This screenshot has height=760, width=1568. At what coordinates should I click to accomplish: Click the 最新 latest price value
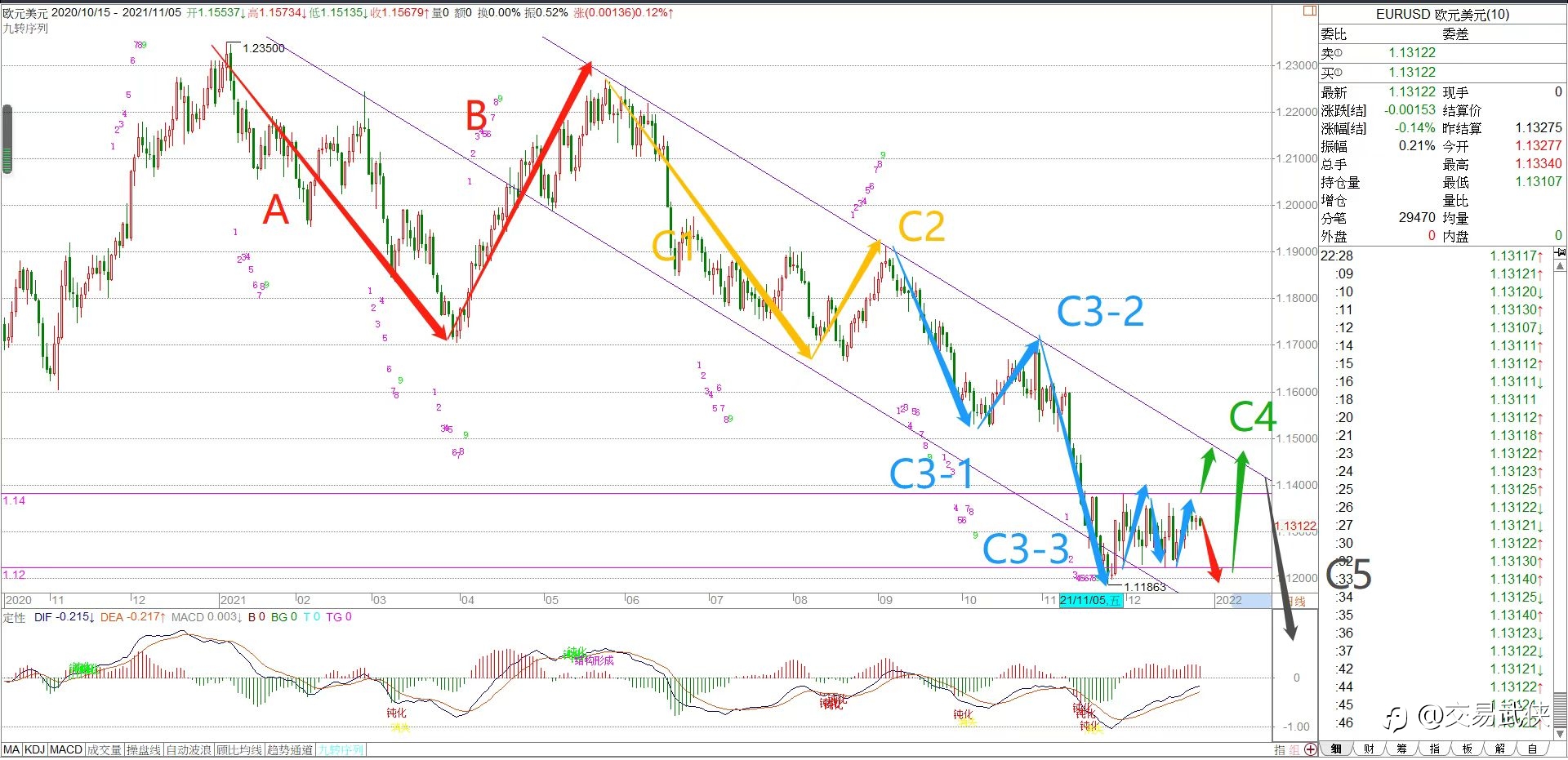[1412, 92]
